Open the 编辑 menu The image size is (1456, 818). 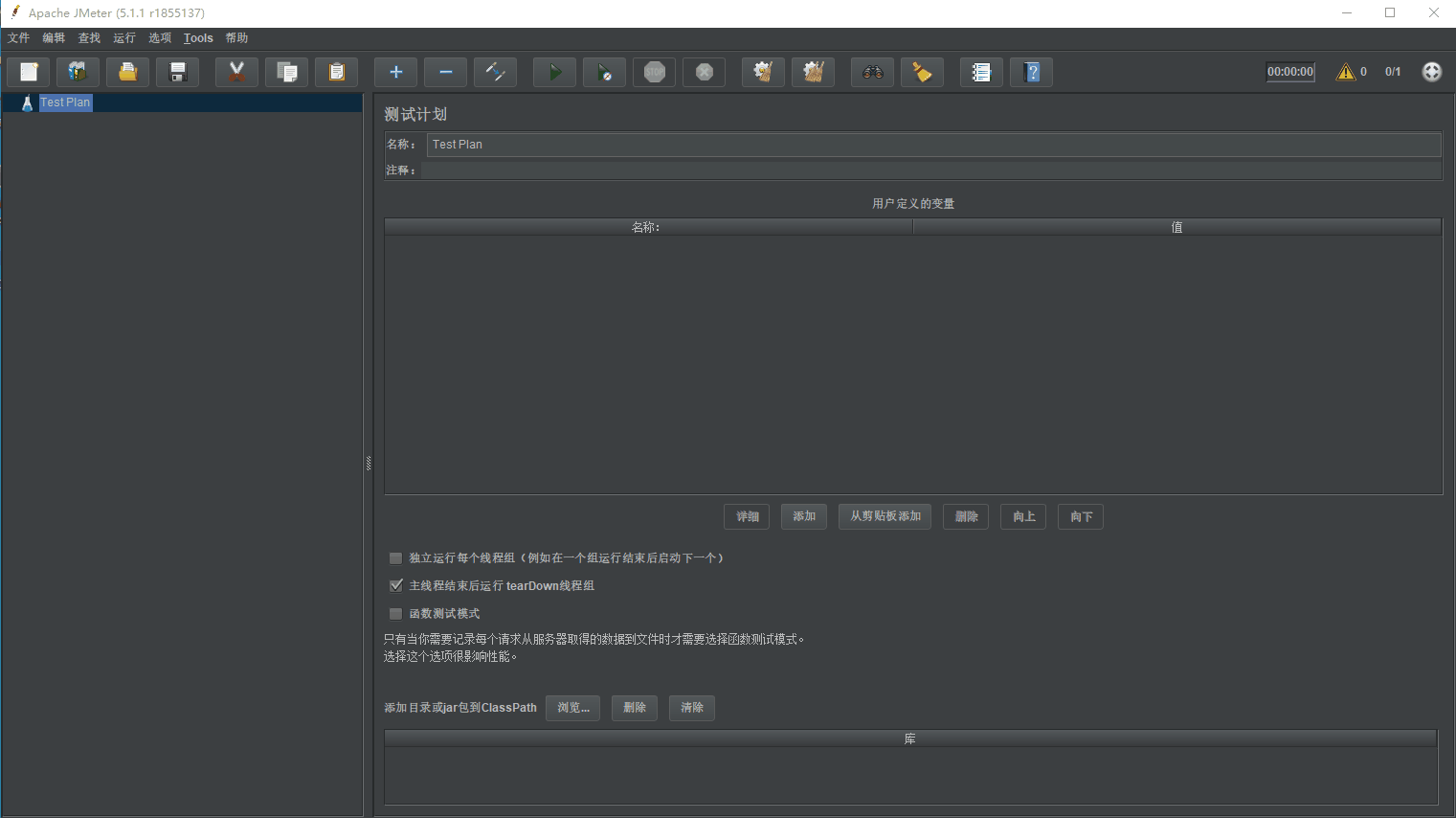click(54, 38)
